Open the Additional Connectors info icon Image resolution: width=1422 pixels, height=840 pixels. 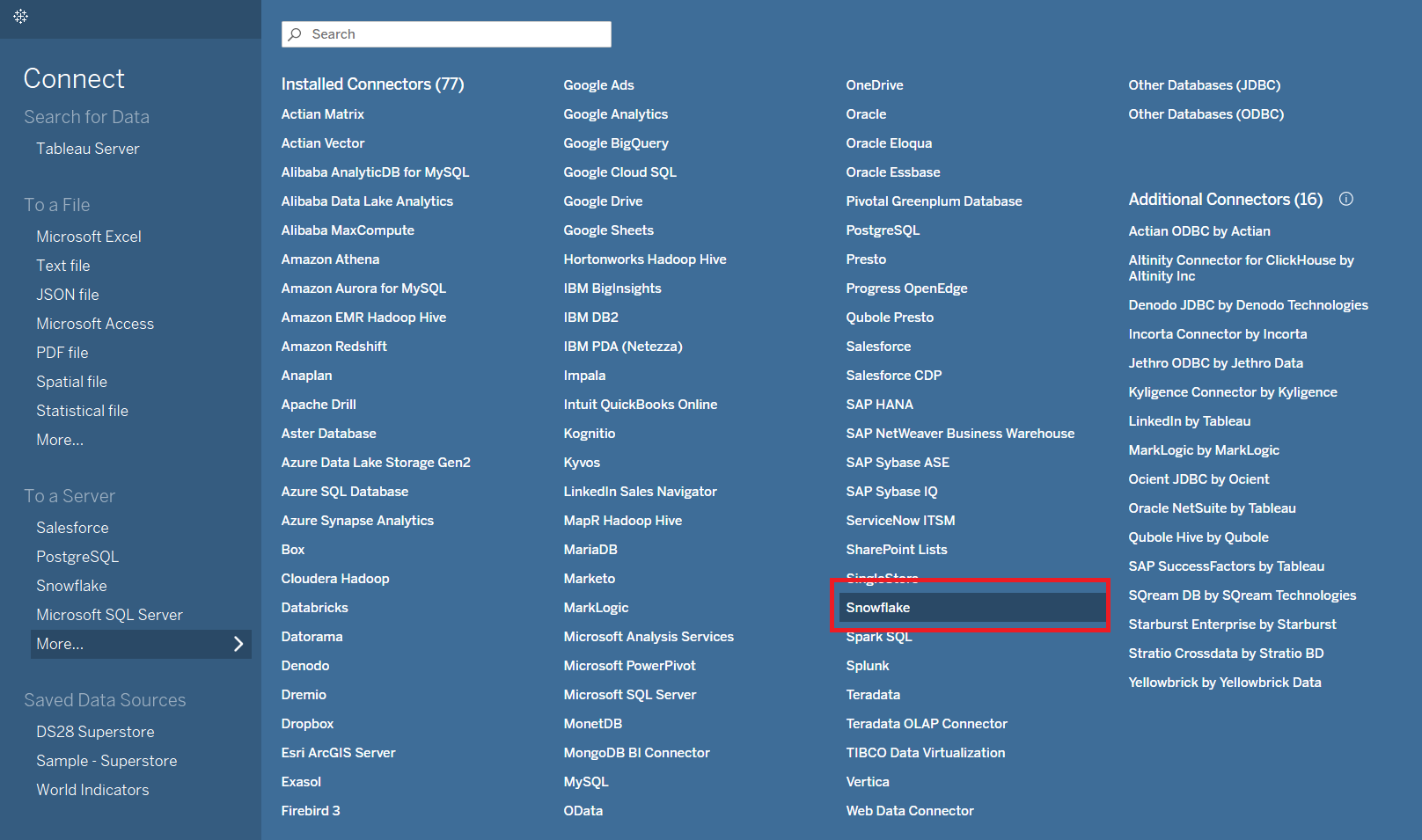pyautogui.click(x=1346, y=199)
